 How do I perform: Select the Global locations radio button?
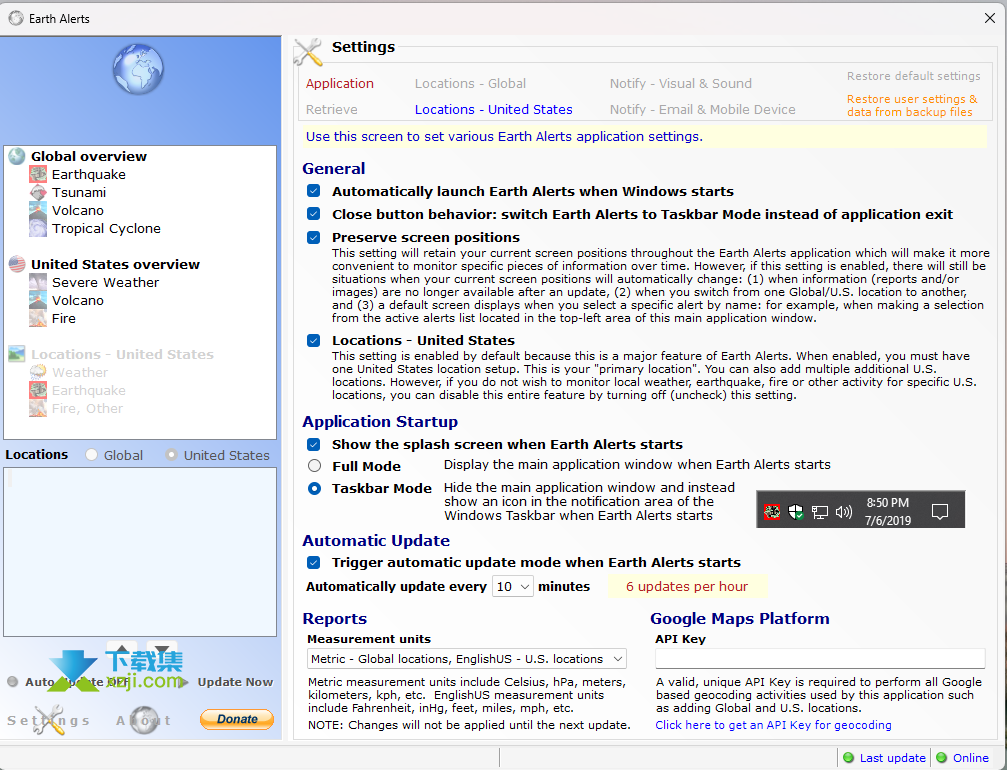coord(91,455)
